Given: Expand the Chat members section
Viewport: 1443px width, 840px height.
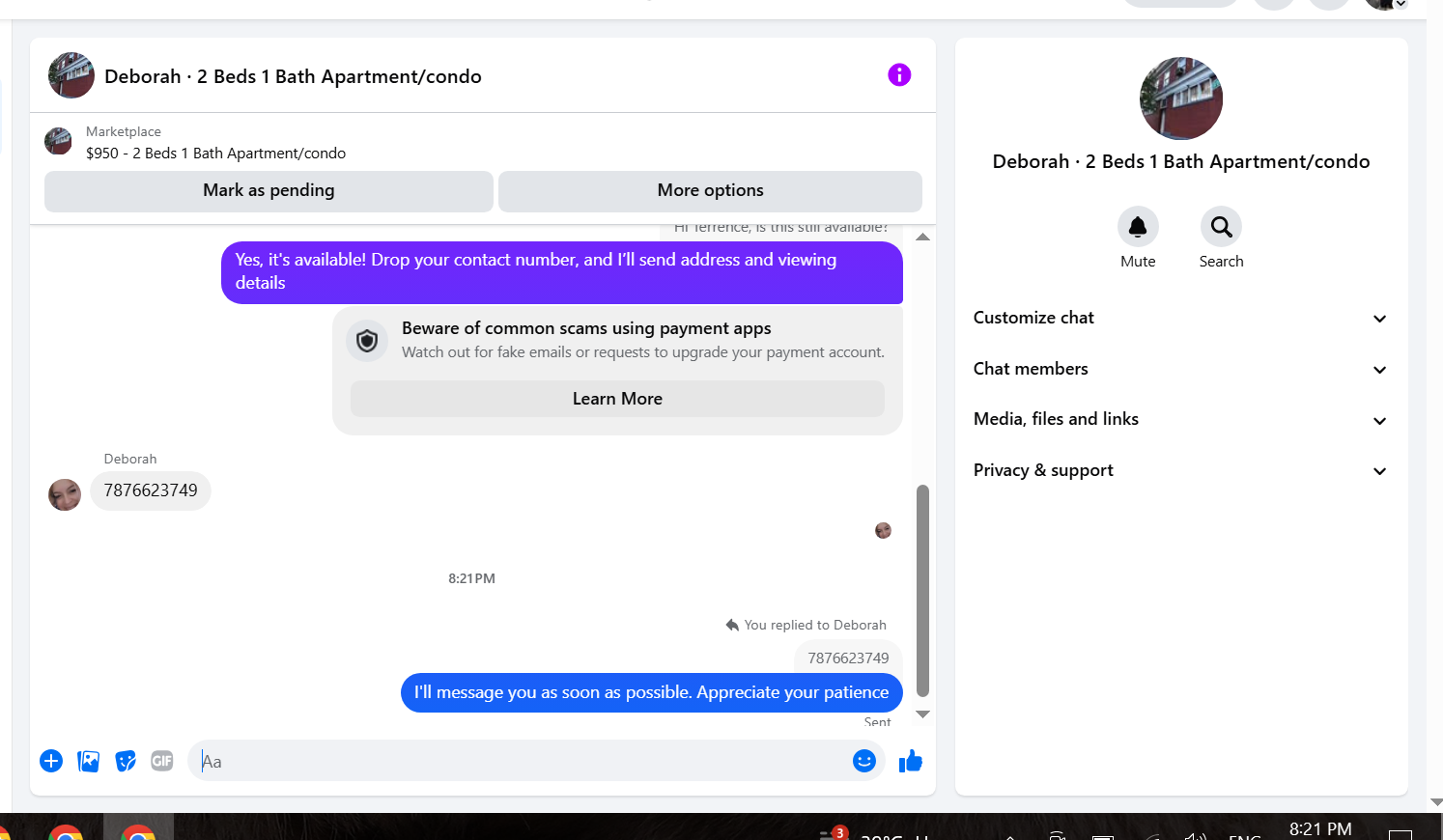Looking at the screenshot, I should (1181, 369).
